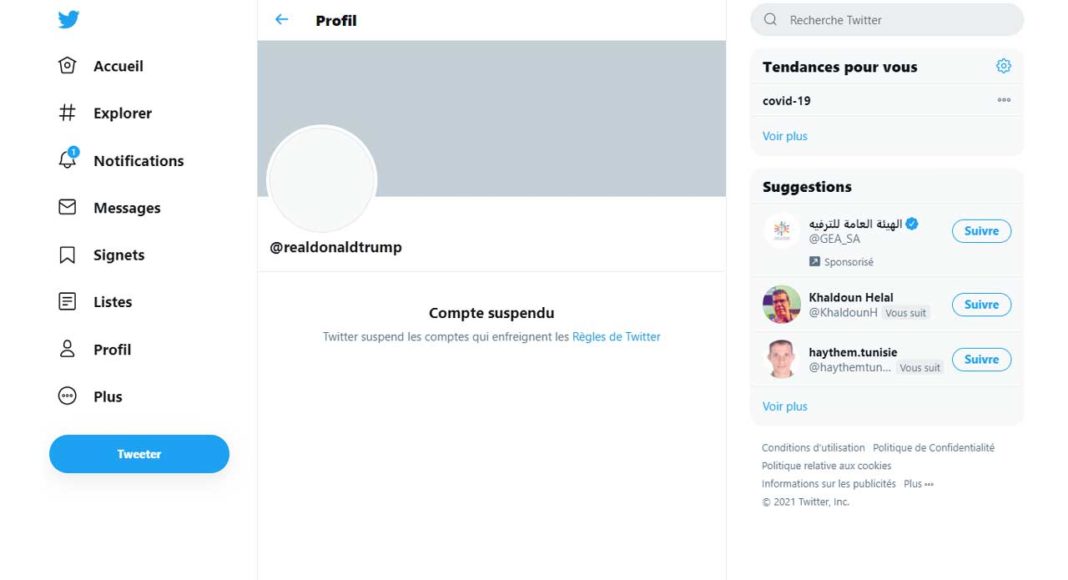
Task: Open the Règles de Twitter link
Action: click(616, 336)
